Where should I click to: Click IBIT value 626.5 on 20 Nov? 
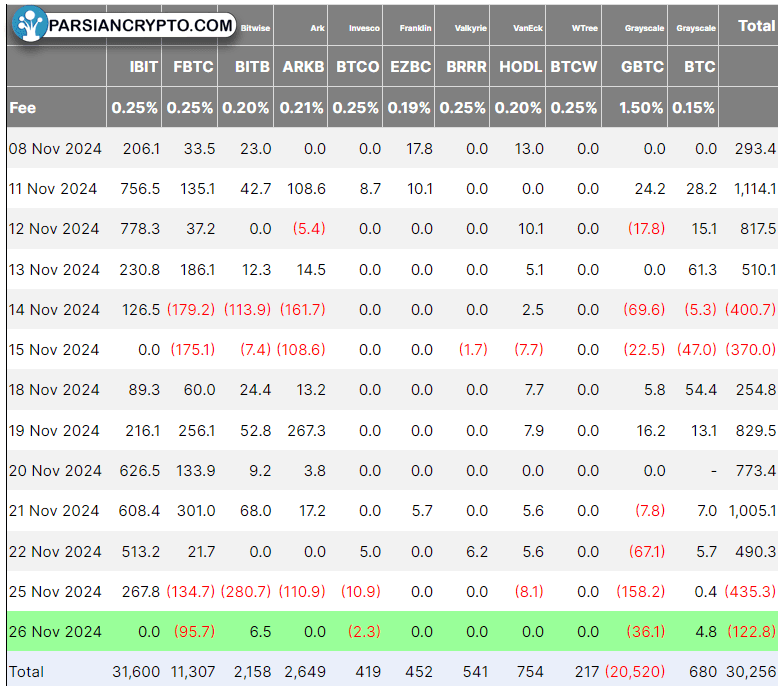pos(140,470)
